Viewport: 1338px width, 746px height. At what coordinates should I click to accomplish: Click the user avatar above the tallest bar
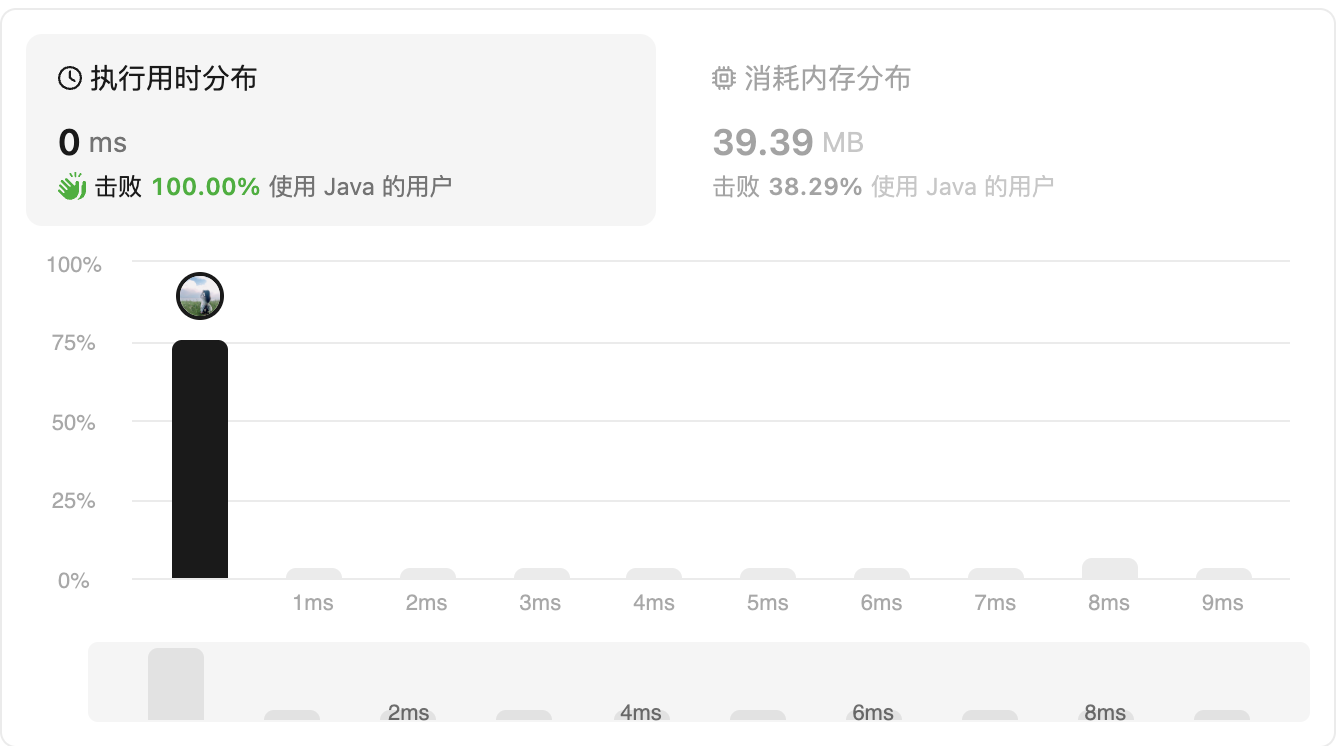(x=199, y=296)
